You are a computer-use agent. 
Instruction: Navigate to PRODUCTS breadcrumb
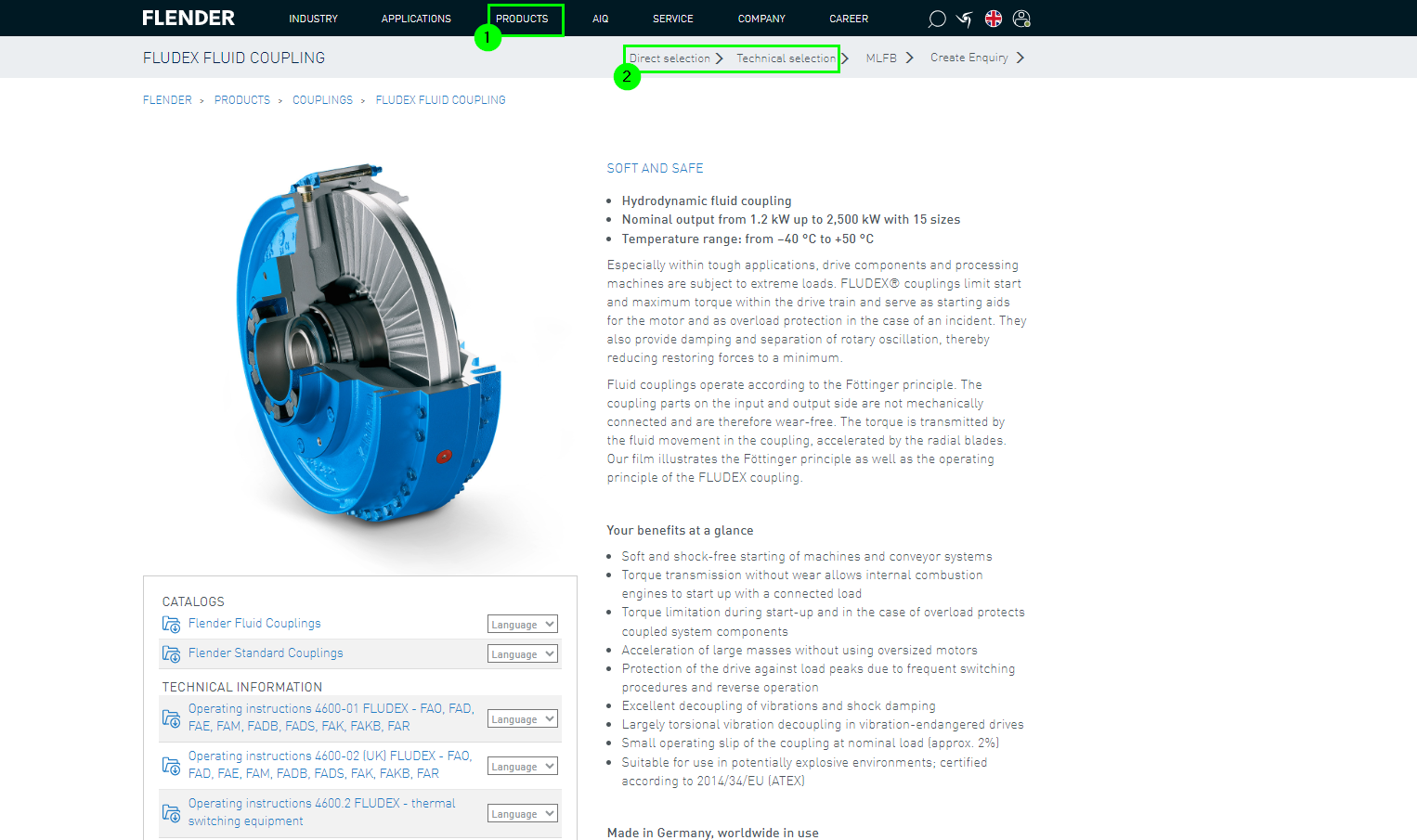(x=242, y=100)
